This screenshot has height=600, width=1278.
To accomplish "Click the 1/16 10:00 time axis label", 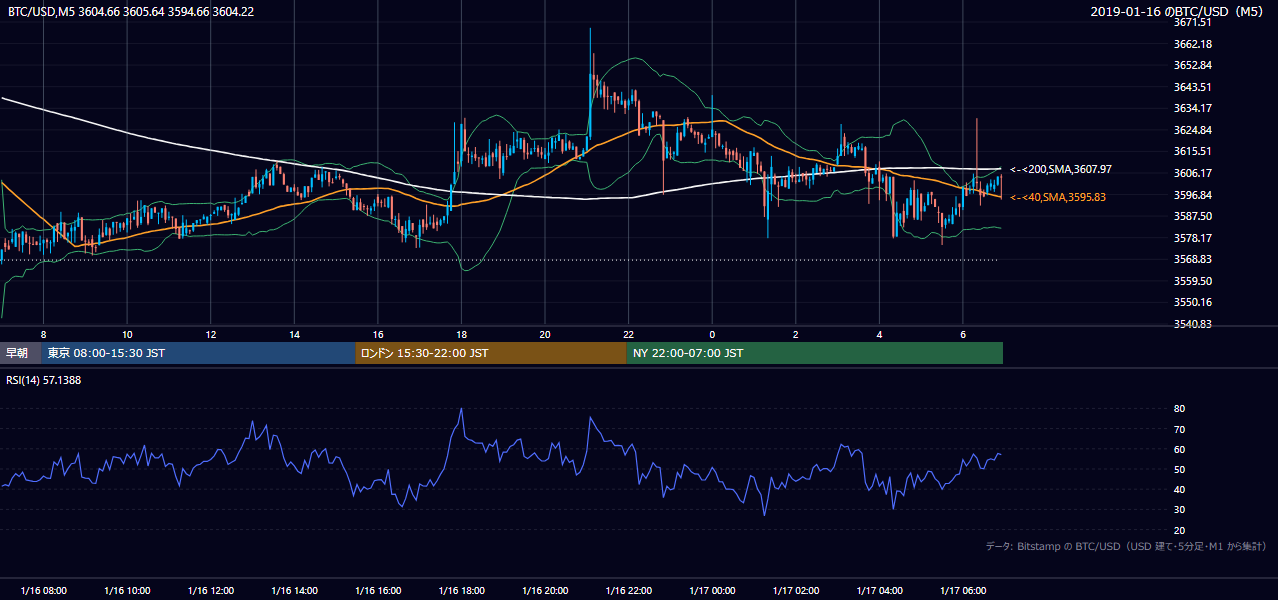I will (x=127, y=591).
